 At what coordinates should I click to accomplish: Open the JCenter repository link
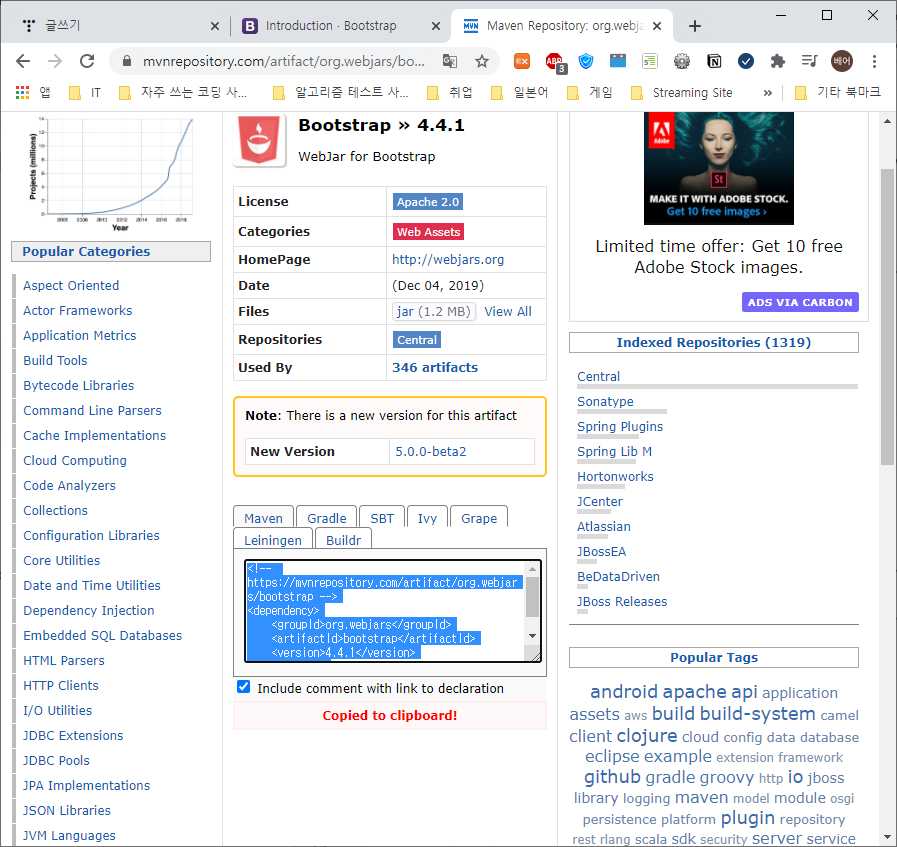600,502
